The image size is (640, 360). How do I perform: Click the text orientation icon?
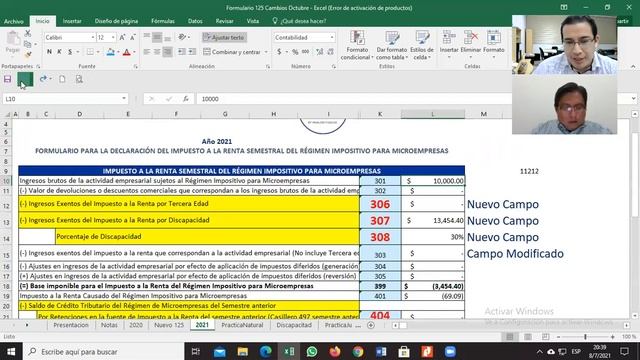point(182,38)
